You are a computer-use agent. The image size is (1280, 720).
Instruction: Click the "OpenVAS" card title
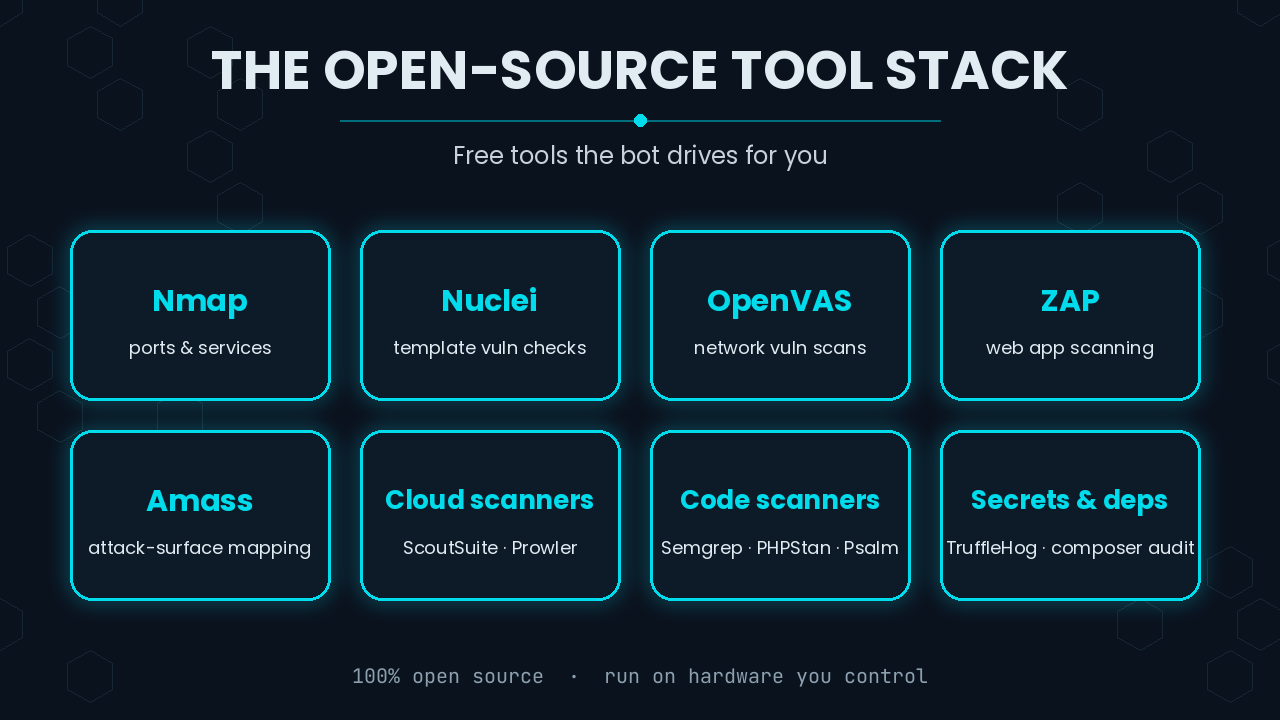coord(780,300)
